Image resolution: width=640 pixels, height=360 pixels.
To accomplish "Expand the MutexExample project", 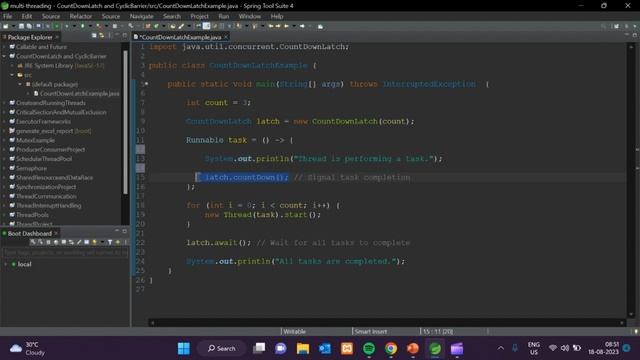I will pyautogui.click(x=4, y=140).
